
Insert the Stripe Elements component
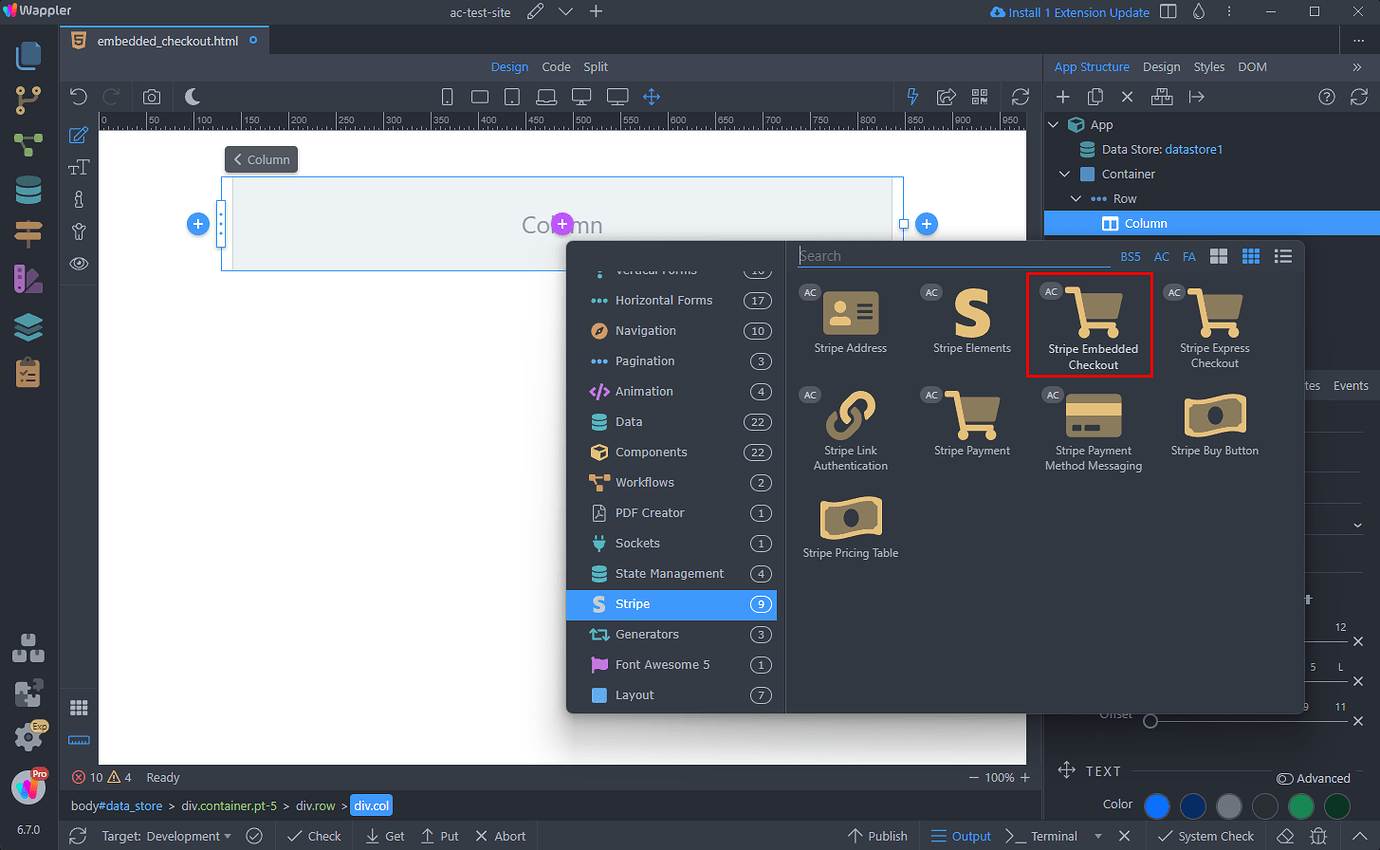[971, 320]
